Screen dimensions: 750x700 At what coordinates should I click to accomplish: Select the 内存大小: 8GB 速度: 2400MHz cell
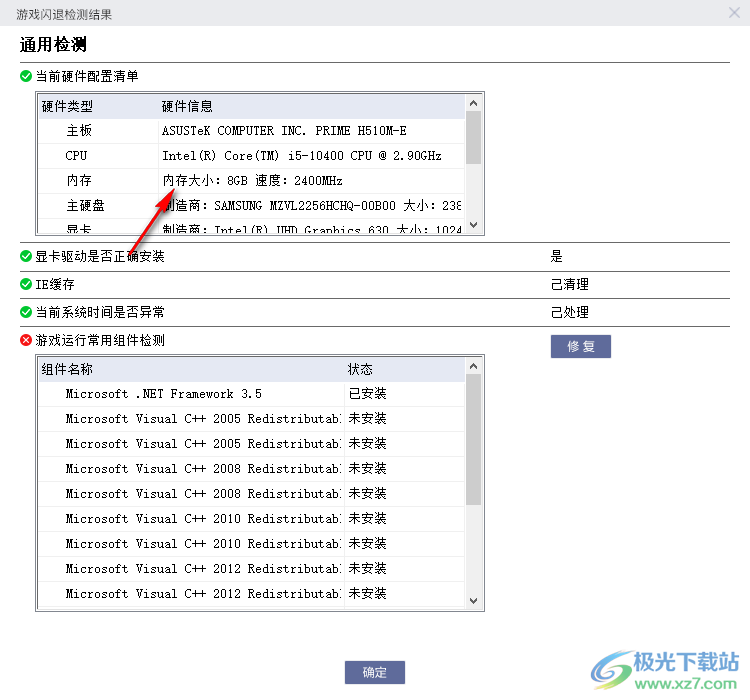coord(311,180)
